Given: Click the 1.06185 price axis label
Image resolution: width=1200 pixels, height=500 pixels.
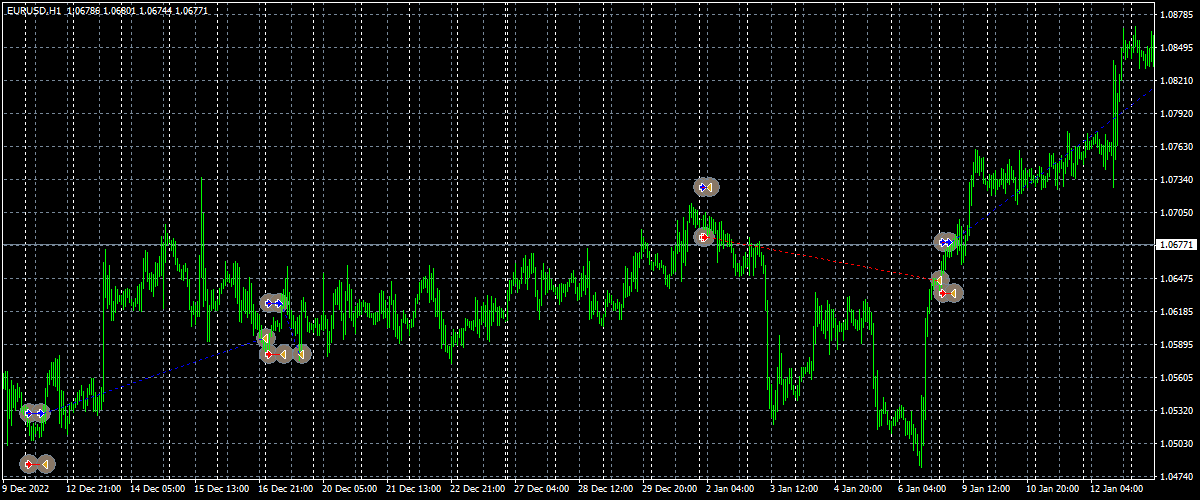Looking at the screenshot, I should click(1177, 312).
